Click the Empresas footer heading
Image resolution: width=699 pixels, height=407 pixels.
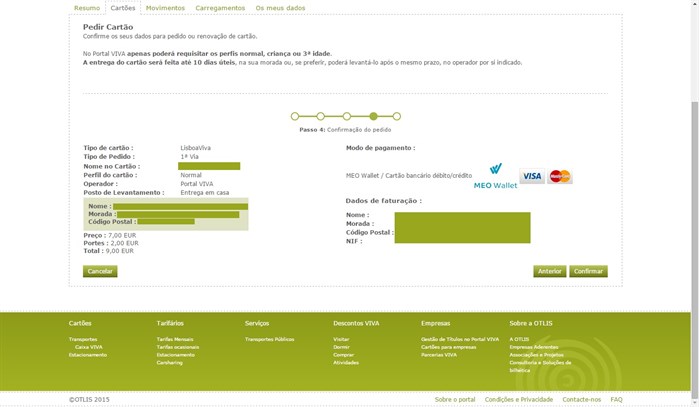click(436, 323)
